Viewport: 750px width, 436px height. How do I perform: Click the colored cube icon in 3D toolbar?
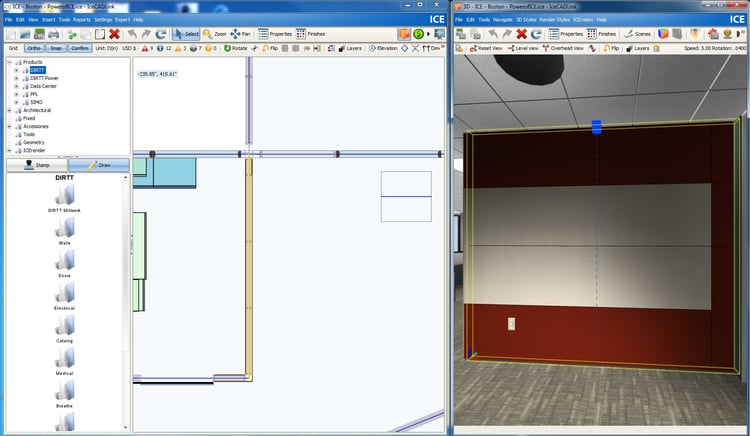(x=663, y=34)
